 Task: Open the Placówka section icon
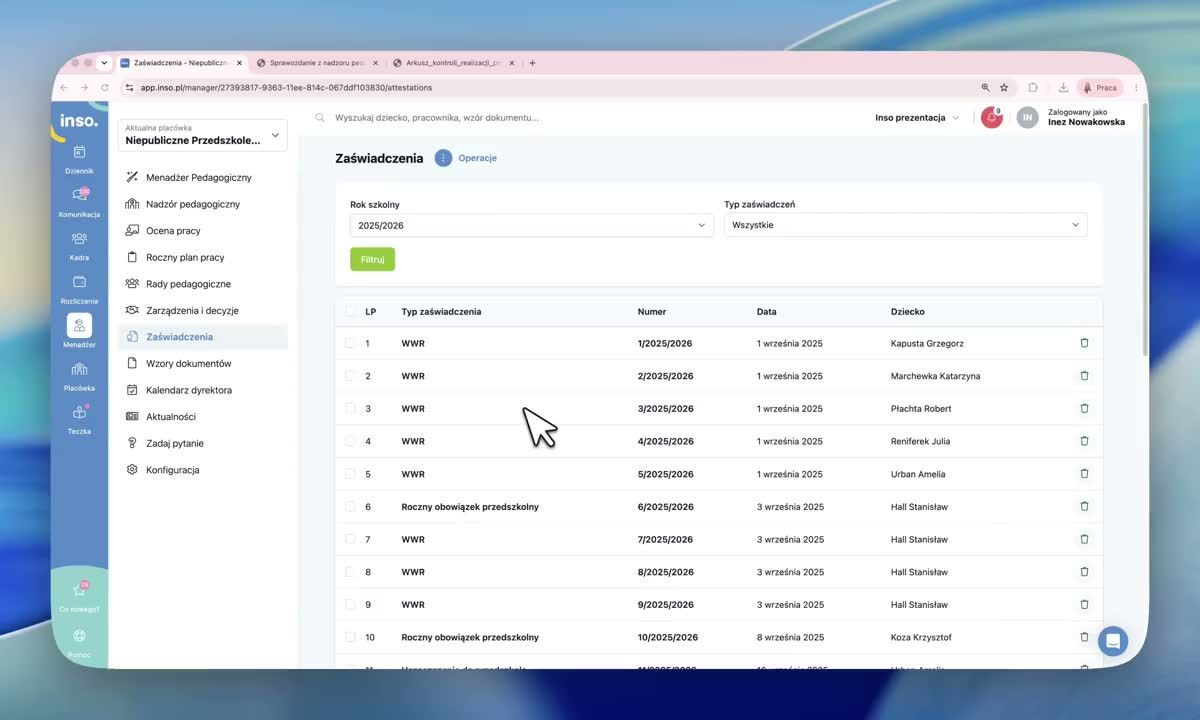point(79,369)
